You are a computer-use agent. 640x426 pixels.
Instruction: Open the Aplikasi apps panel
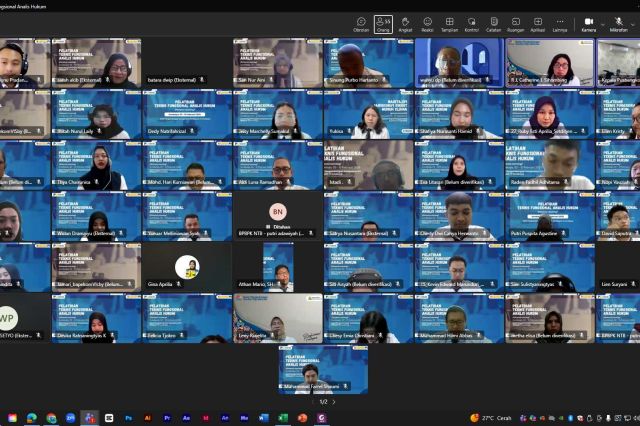point(537,23)
